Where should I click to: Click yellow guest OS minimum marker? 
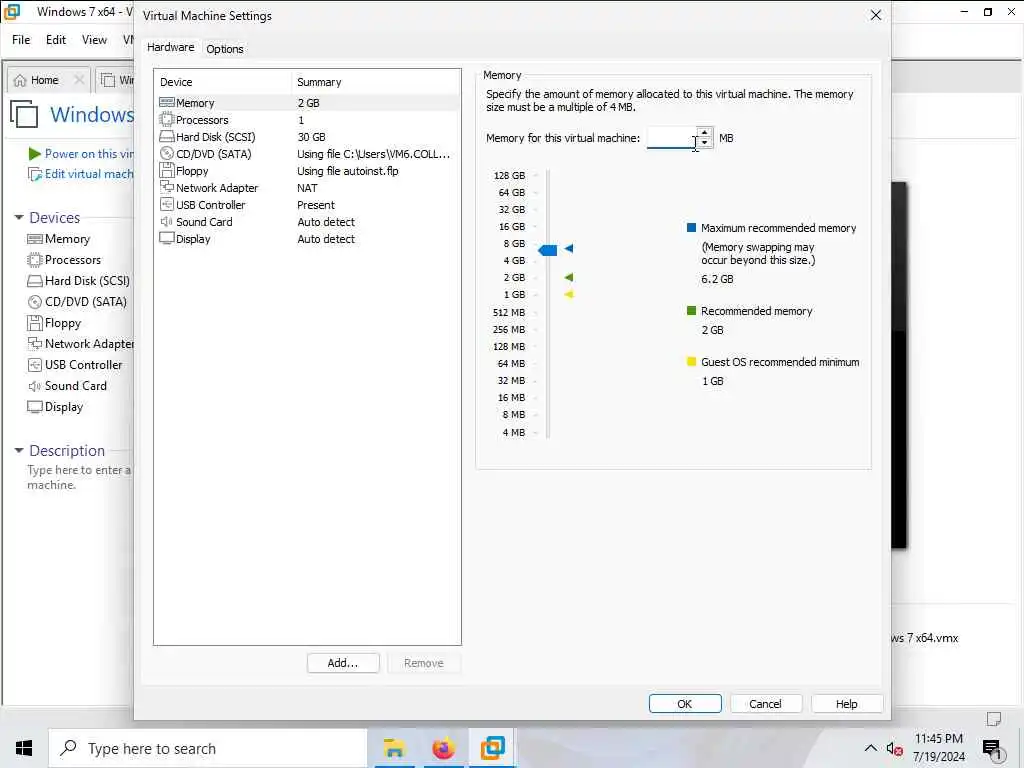point(569,295)
